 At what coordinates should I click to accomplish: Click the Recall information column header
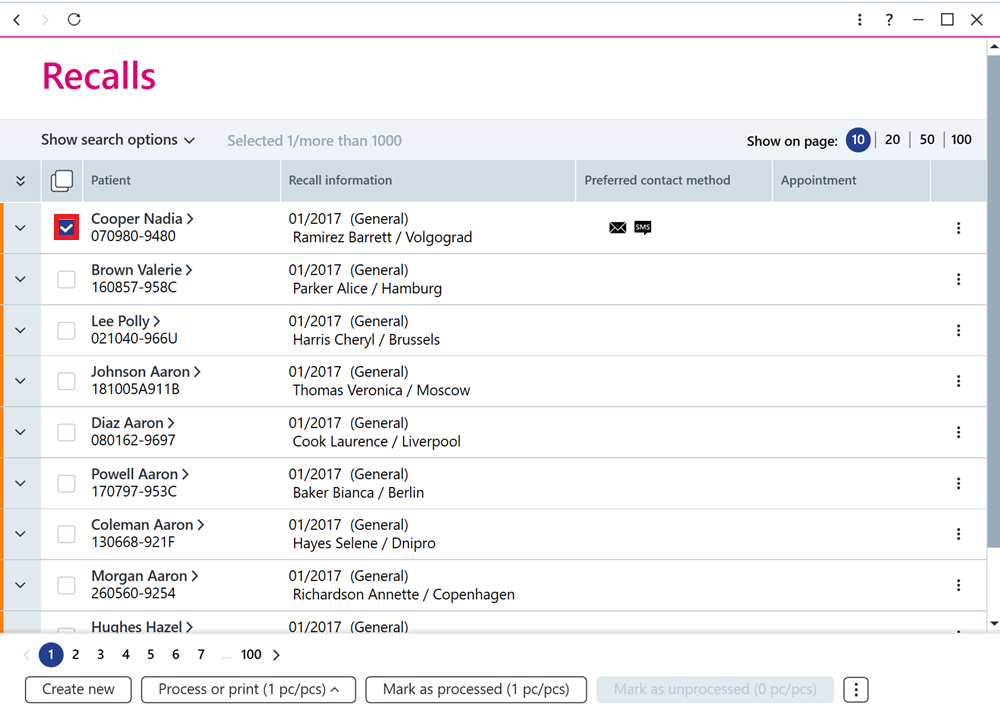tap(428, 180)
